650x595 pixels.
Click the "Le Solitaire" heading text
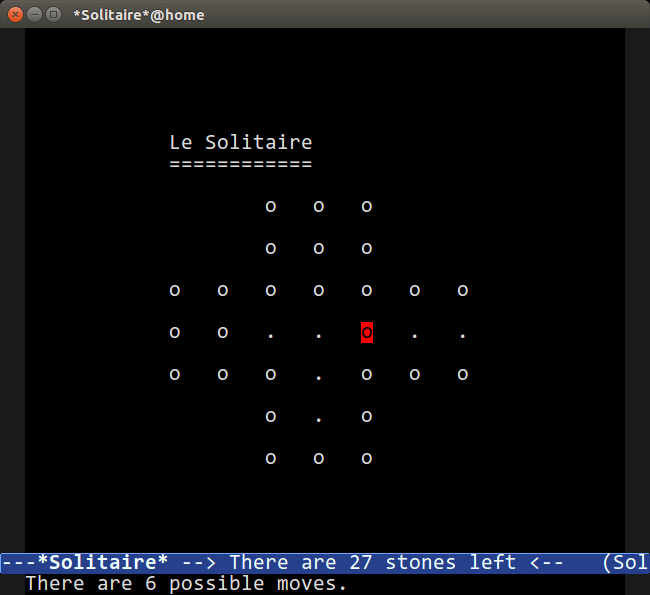click(x=240, y=143)
